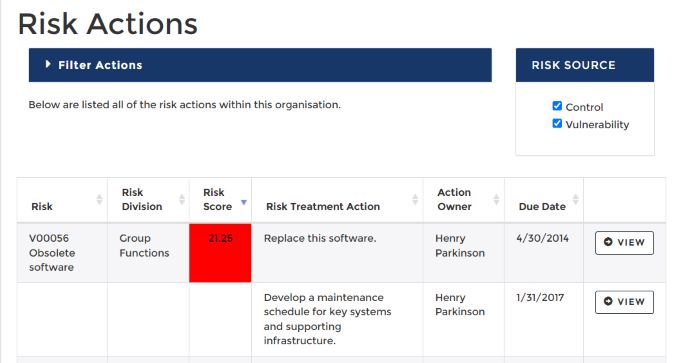Click sort arrows beside Risk Division header
676x363 pixels.
tap(182, 200)
